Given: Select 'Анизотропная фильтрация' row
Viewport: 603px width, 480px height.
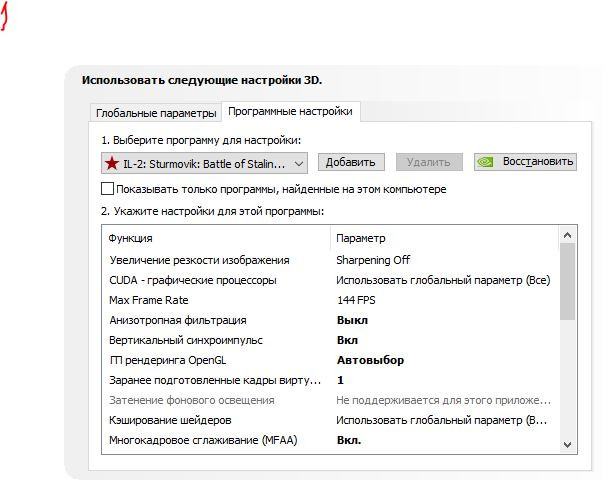Looking at the screenshot, I should coord(330,320).
